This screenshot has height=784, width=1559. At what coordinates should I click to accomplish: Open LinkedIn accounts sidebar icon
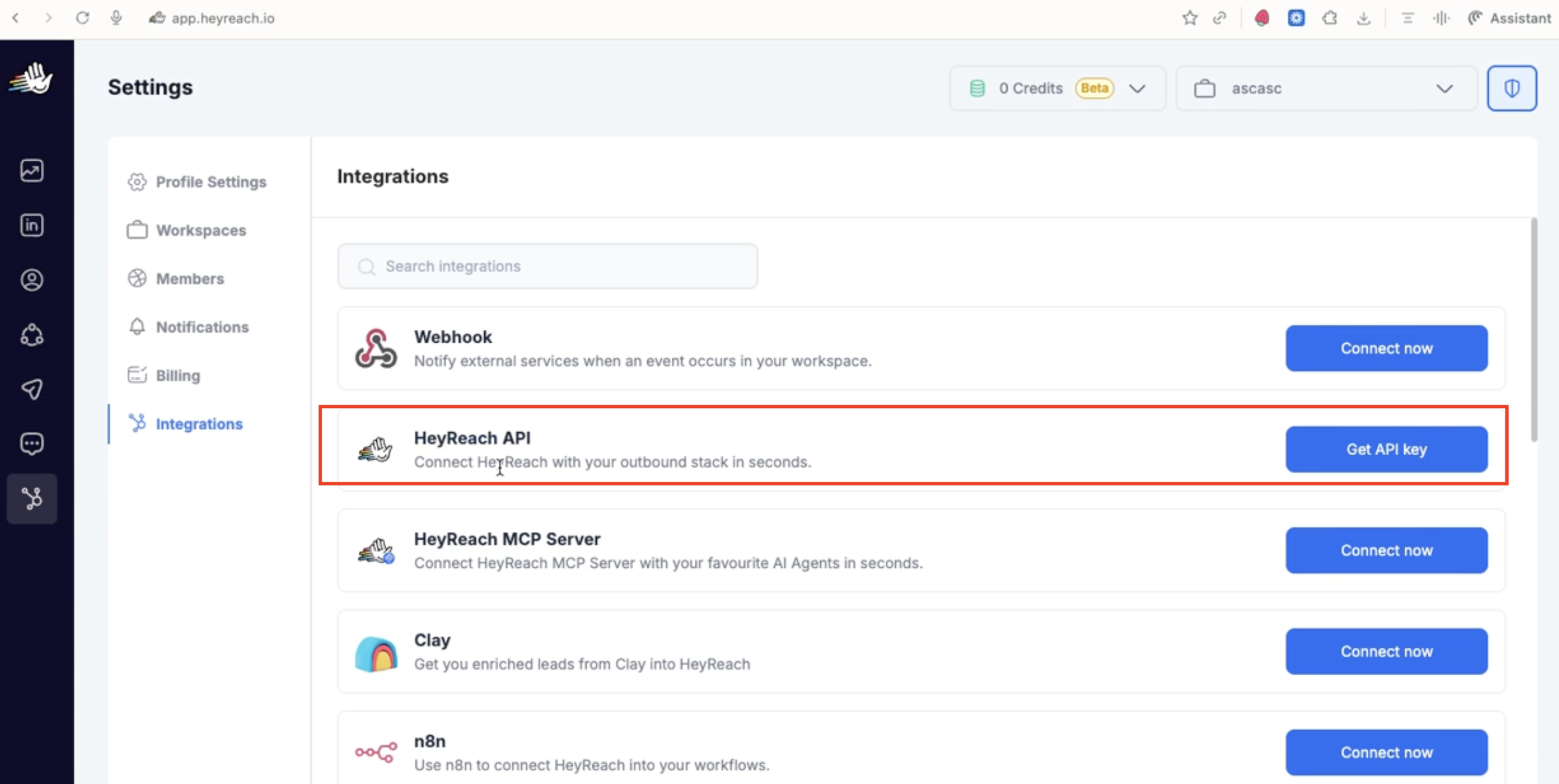(32, 225)
